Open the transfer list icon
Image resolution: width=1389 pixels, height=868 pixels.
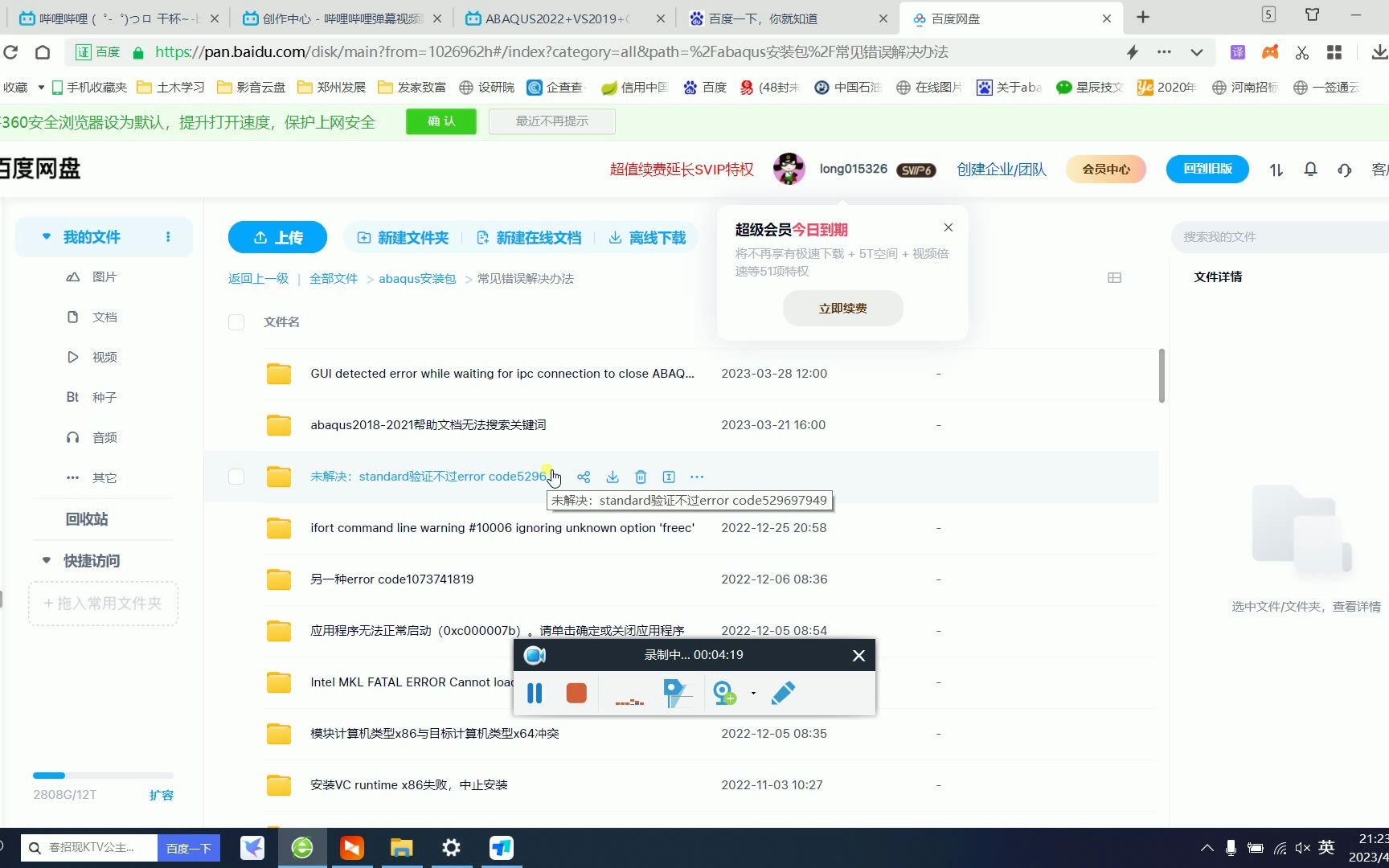tap(1276, 170)
